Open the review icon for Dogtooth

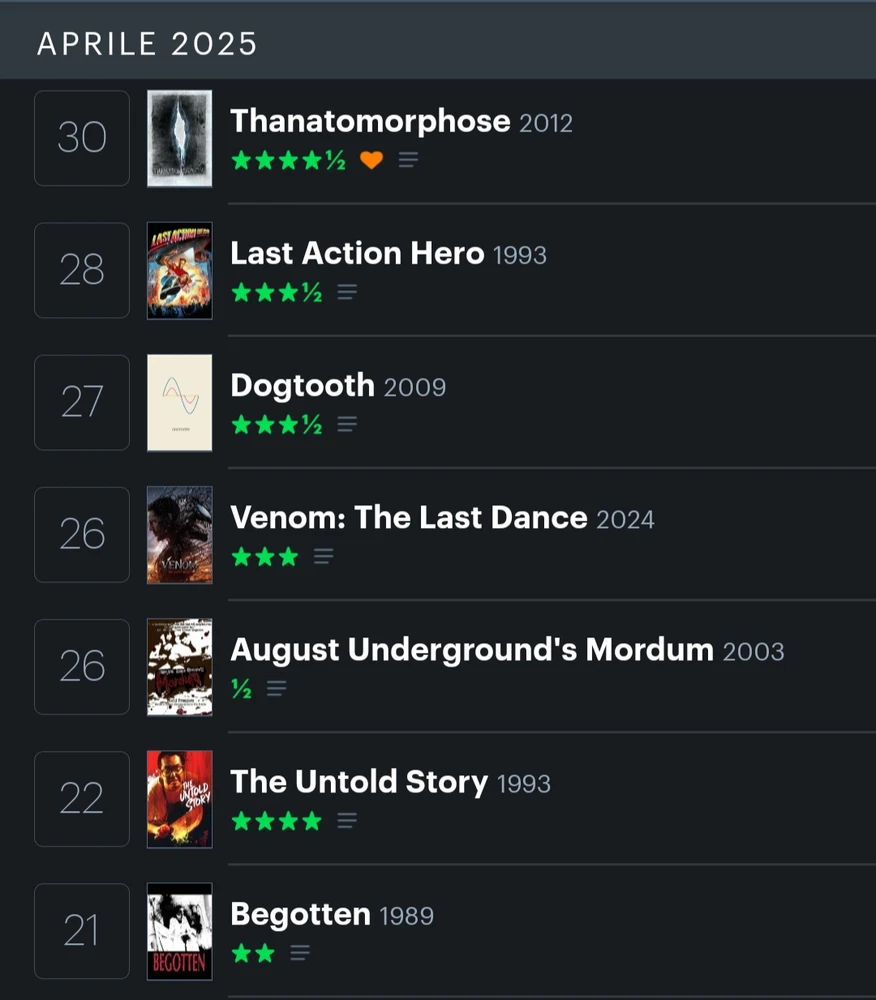pos(347,424)
